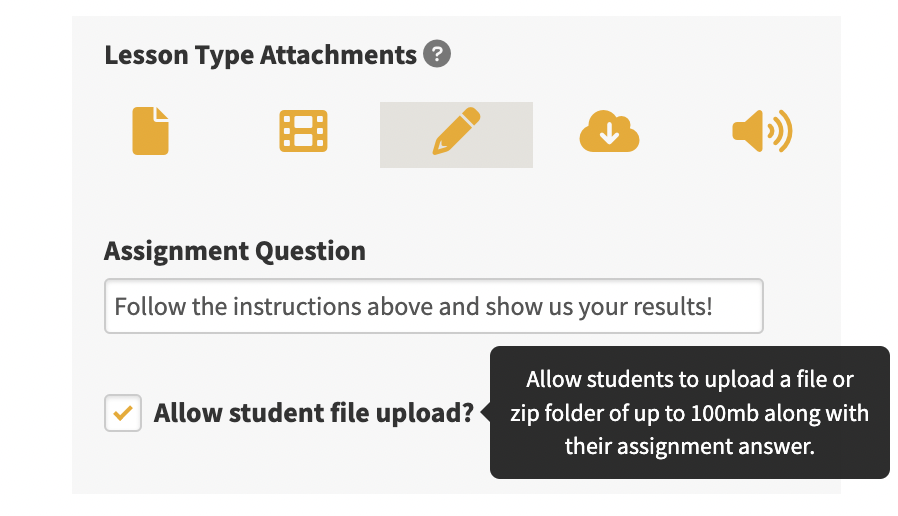Image resolution: width=898 pixels, height=516 pixels.
Task: Focus the Assignment Question text field
Action: 434,306
